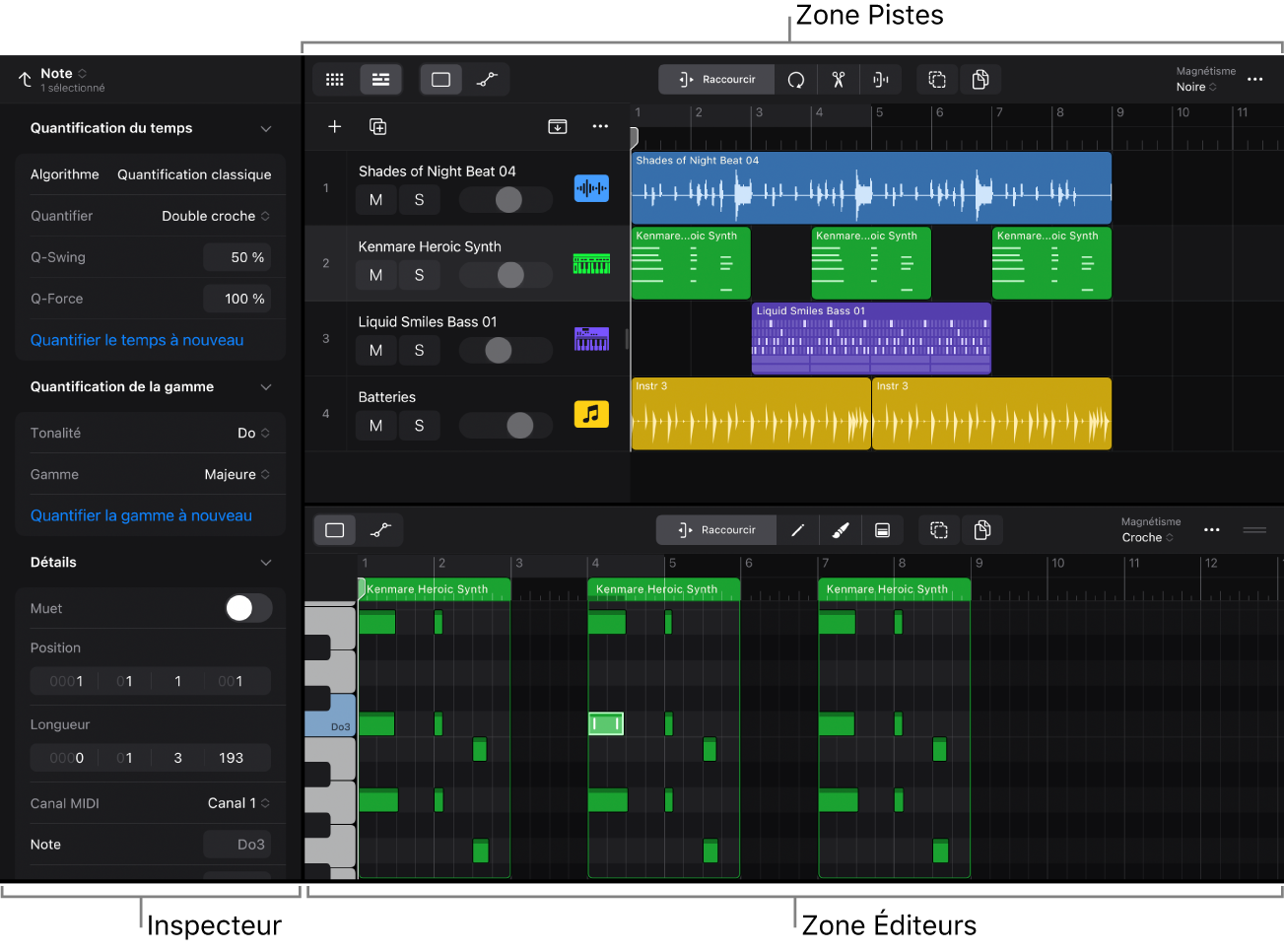
Task: Add a new track with plus icon
Action: pos(335,126)
